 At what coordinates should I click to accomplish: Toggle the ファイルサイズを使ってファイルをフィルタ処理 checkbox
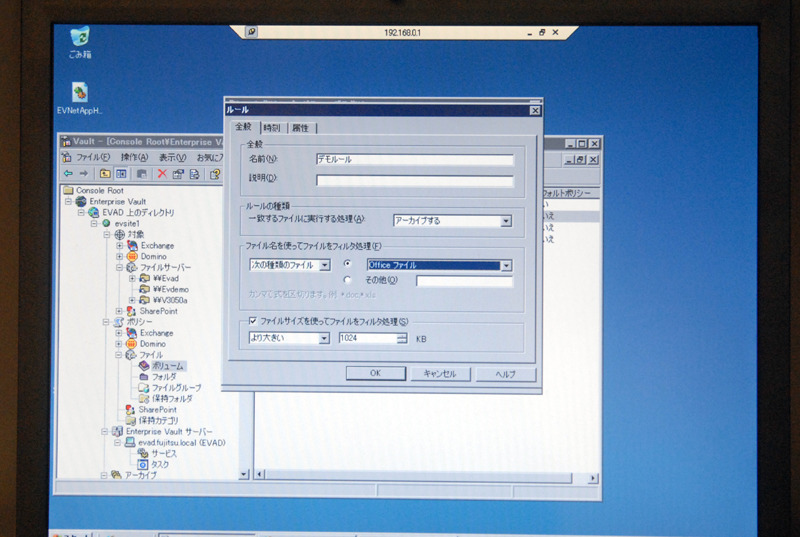tap(253, 321)
